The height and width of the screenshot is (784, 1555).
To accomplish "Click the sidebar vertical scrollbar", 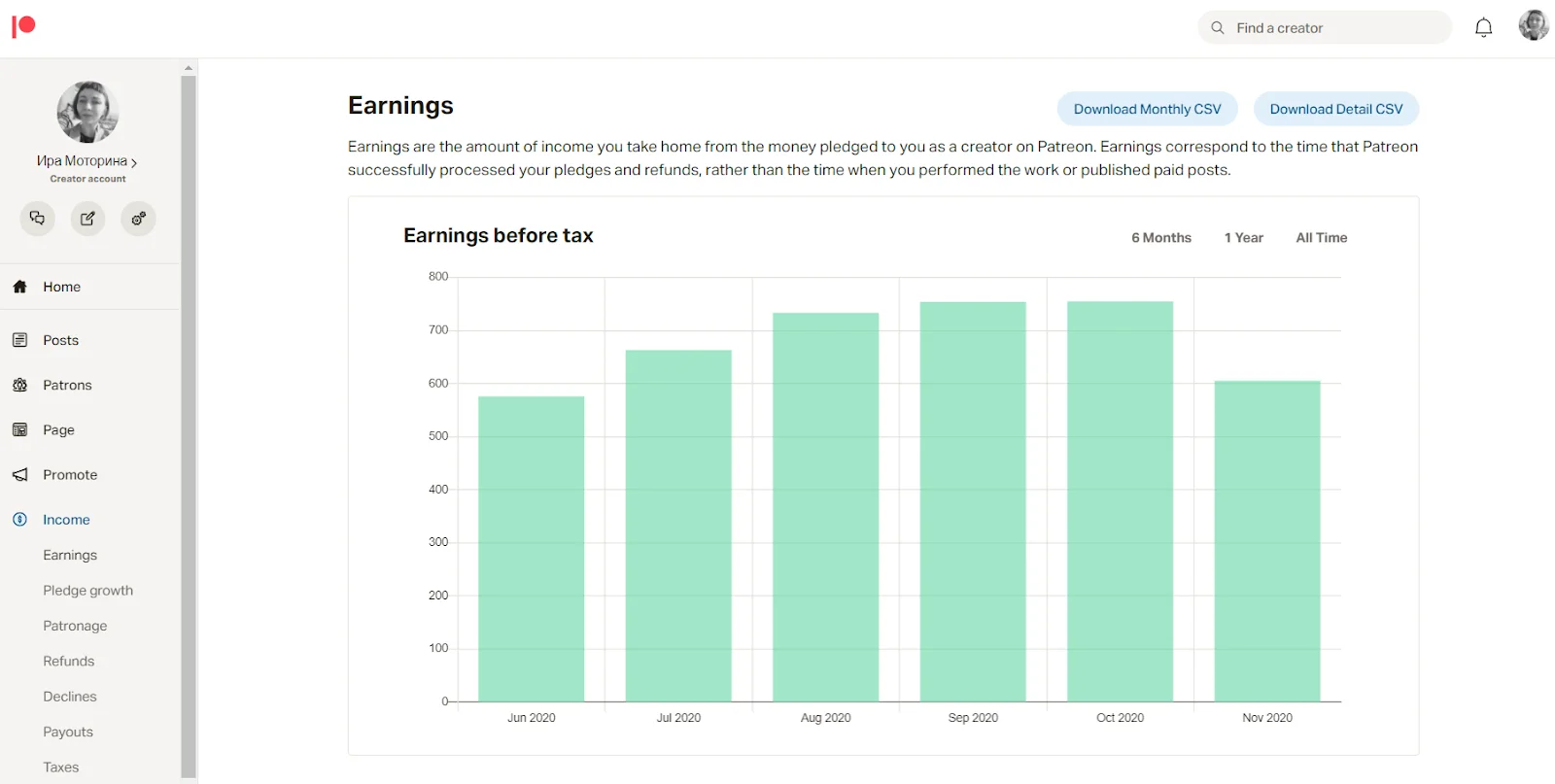I will click(x=189, y=418).
